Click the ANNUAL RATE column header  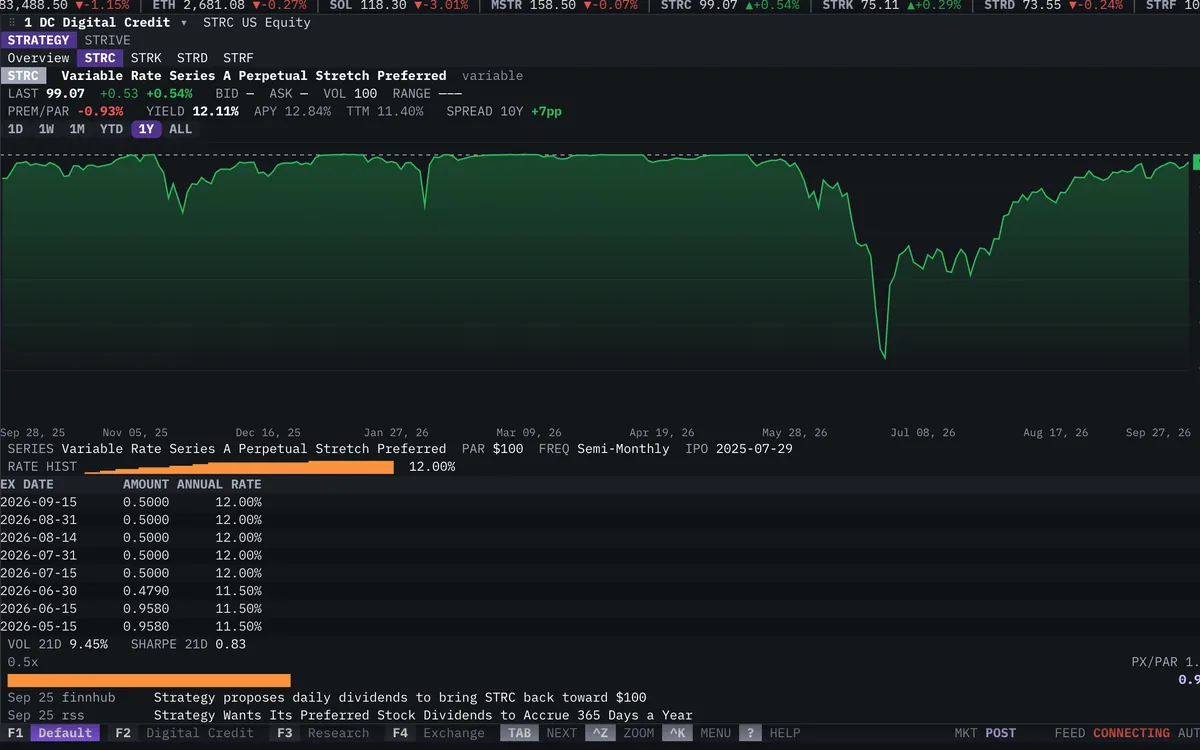click(219, 484)
